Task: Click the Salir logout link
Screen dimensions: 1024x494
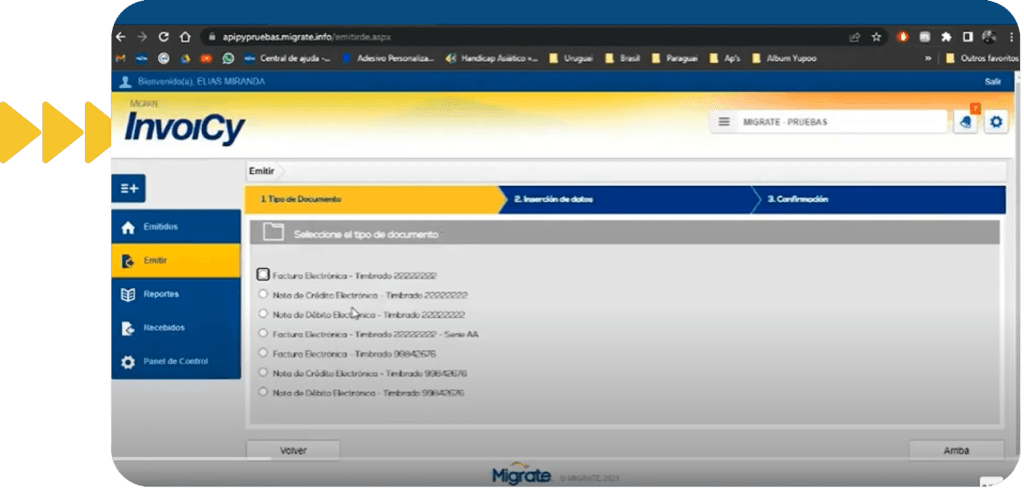Action: [x=993, y=82]
